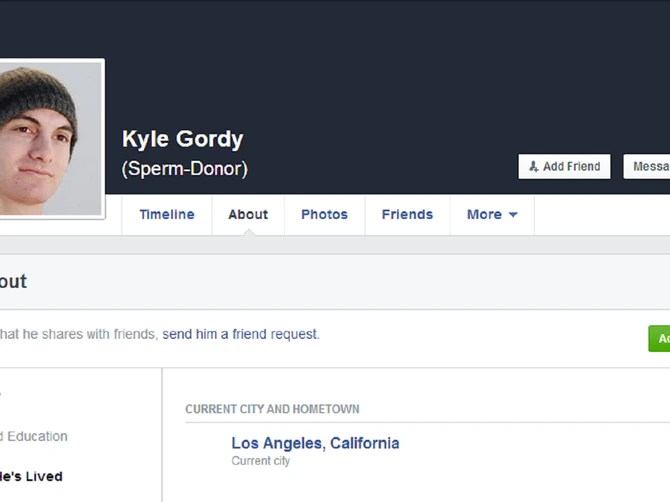Click Kyle Gordy's profile picture

47,138
